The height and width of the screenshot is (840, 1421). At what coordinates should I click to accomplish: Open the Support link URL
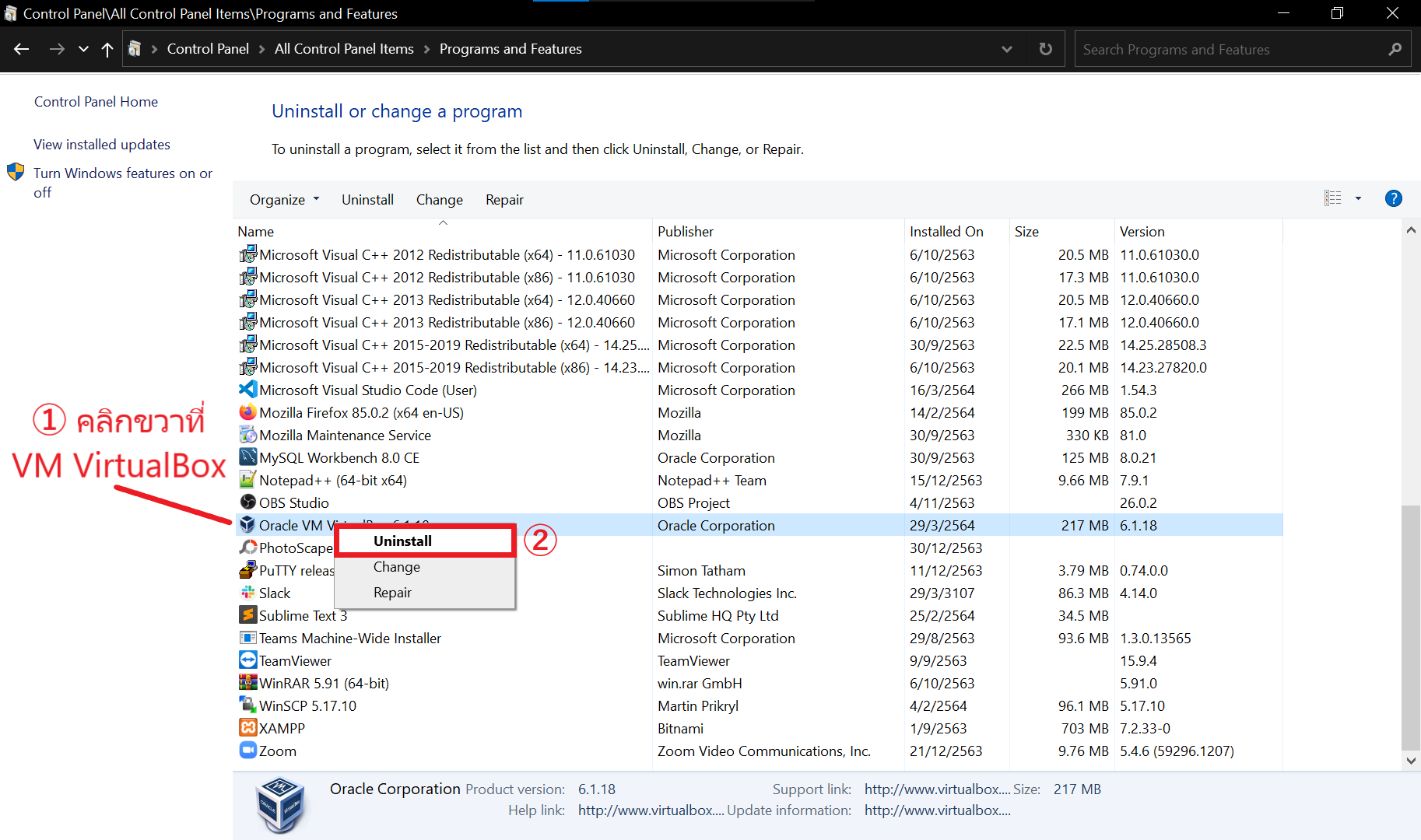point(937,789)
